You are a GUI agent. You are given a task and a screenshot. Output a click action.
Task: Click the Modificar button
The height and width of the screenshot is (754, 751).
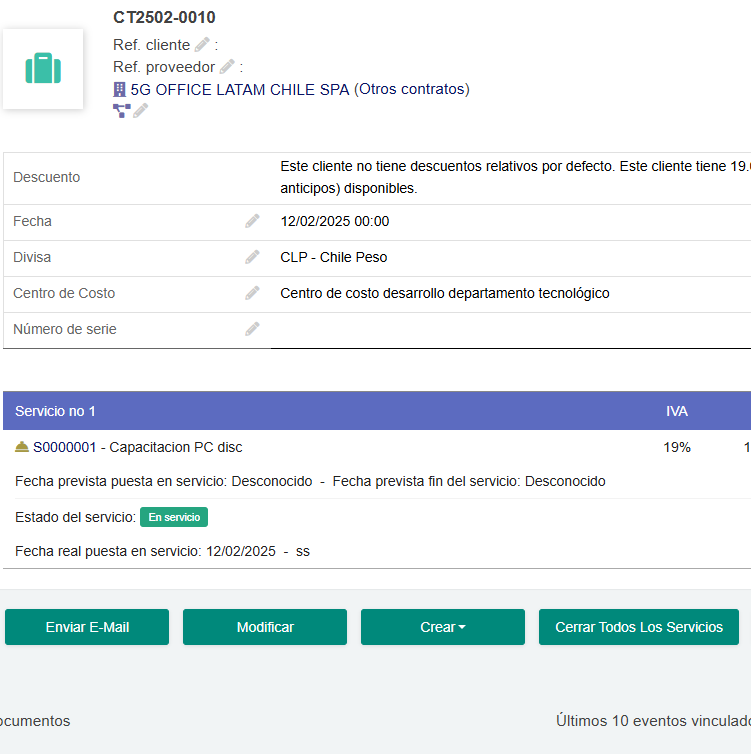point(265,627)
